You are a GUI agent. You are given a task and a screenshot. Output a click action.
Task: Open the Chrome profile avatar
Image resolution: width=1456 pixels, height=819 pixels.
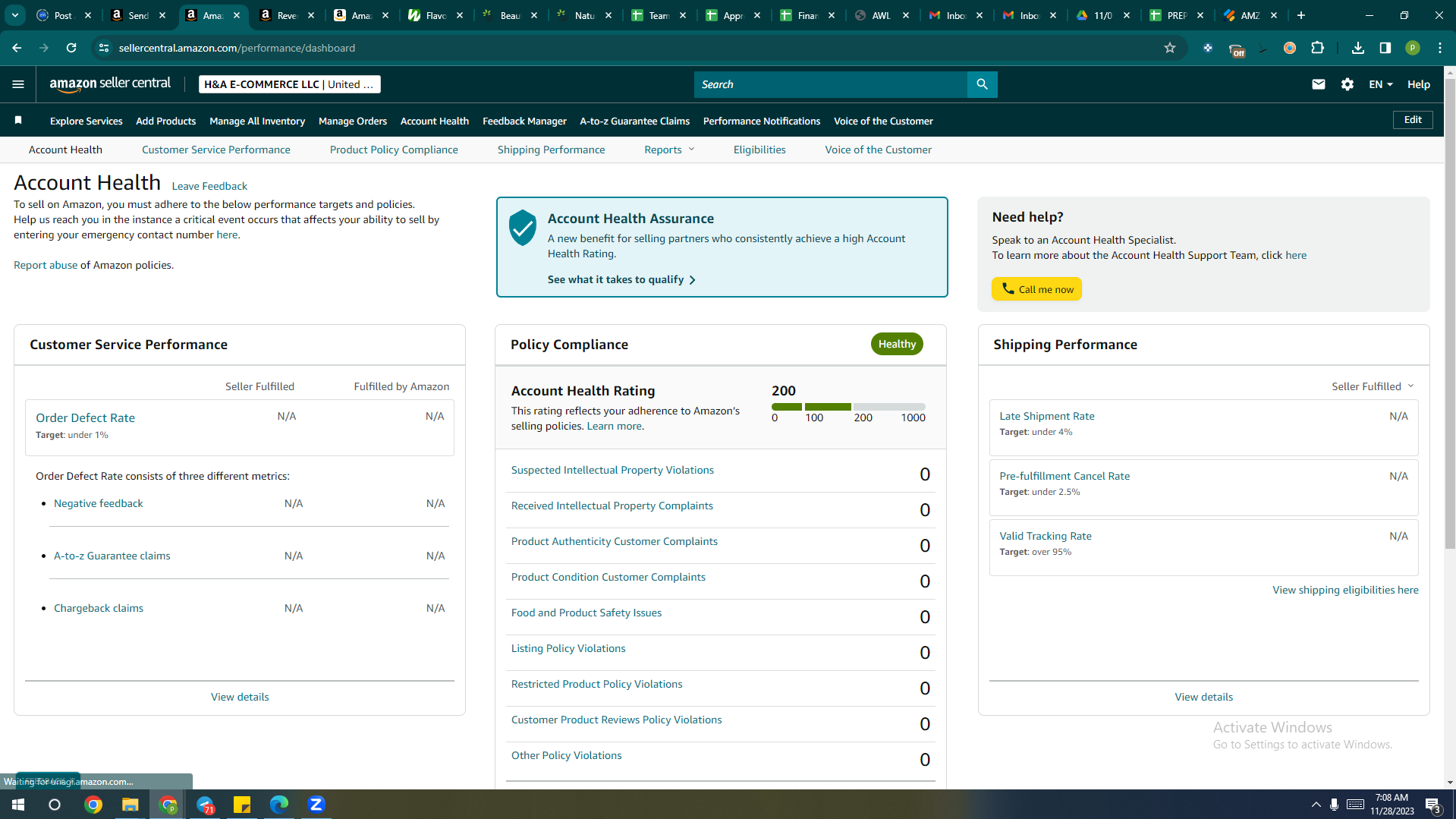(1413, 48)
